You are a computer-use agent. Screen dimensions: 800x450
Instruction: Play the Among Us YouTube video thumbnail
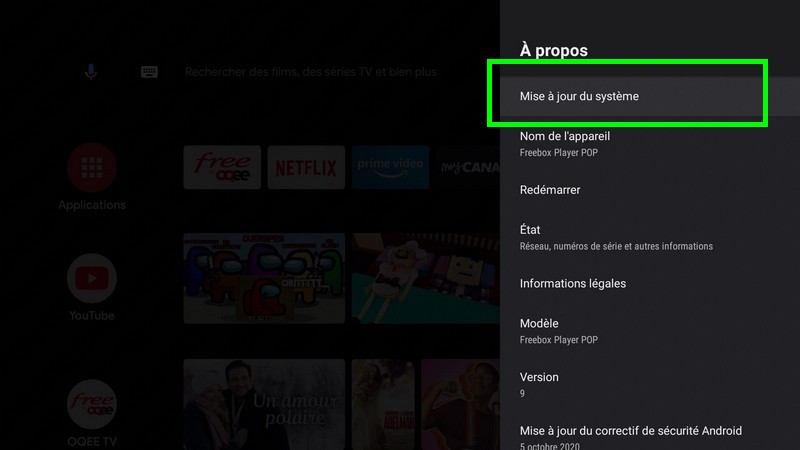[x=264, y=278]
